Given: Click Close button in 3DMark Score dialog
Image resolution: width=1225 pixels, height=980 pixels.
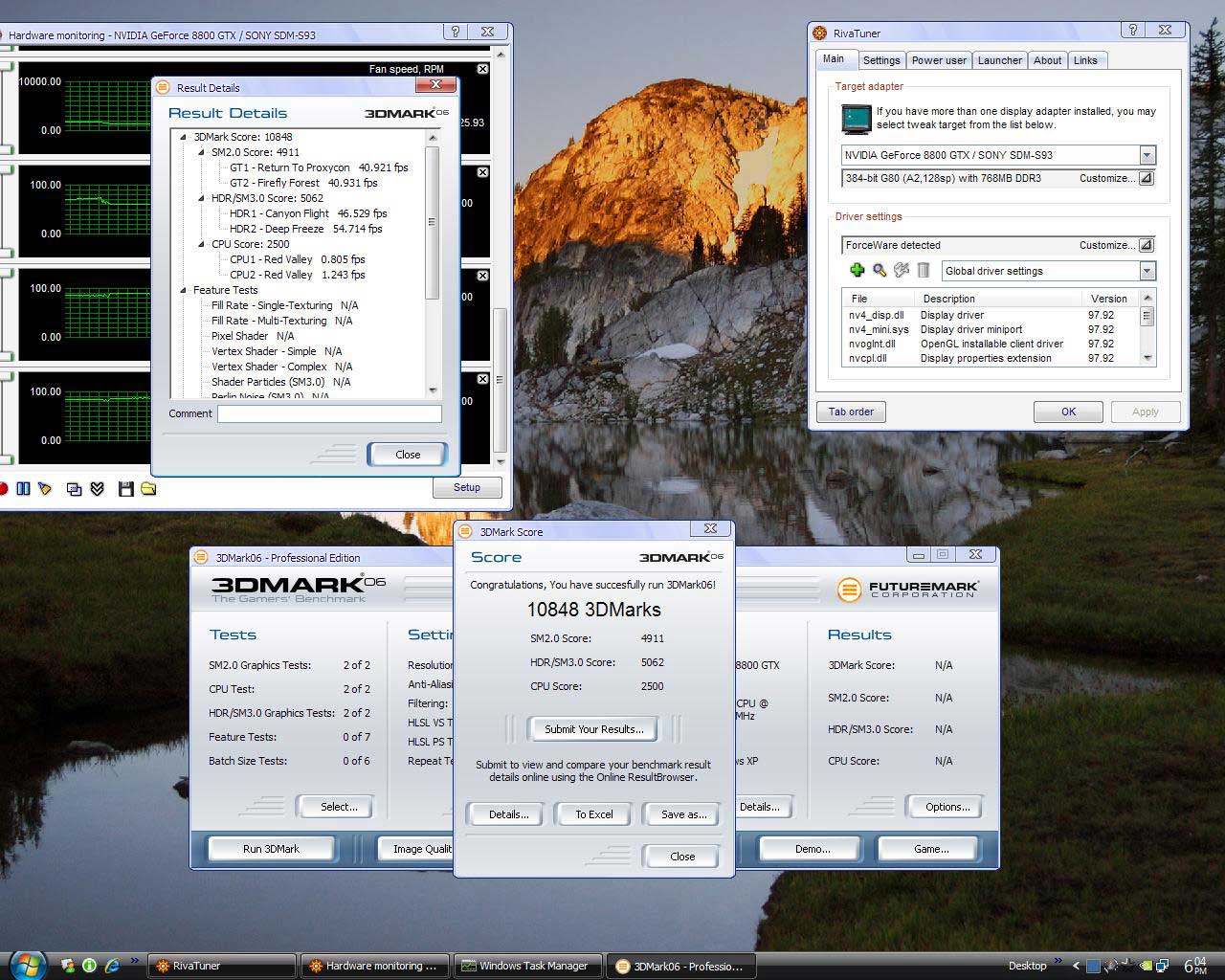Looking at the screenshot, I should pyautogui.click(x=682, y=857).
